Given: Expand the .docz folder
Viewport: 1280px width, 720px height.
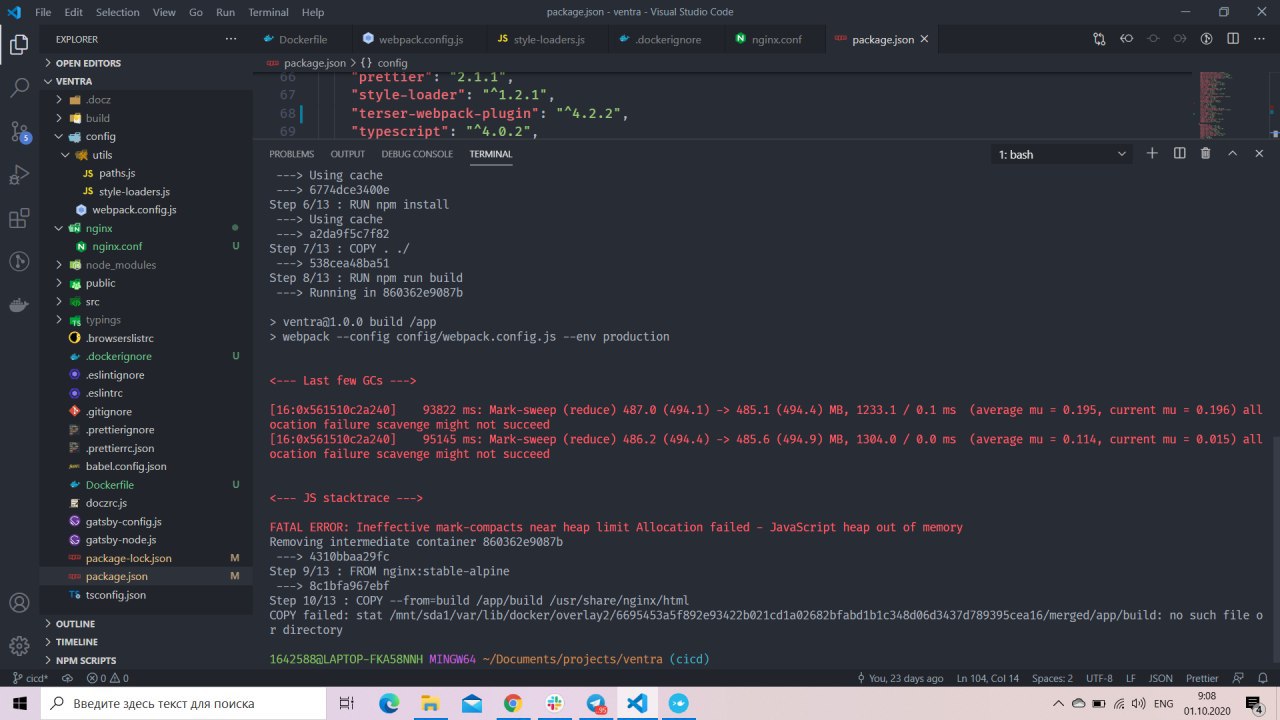Looking at the screenshot, I should tap(146, 100).
